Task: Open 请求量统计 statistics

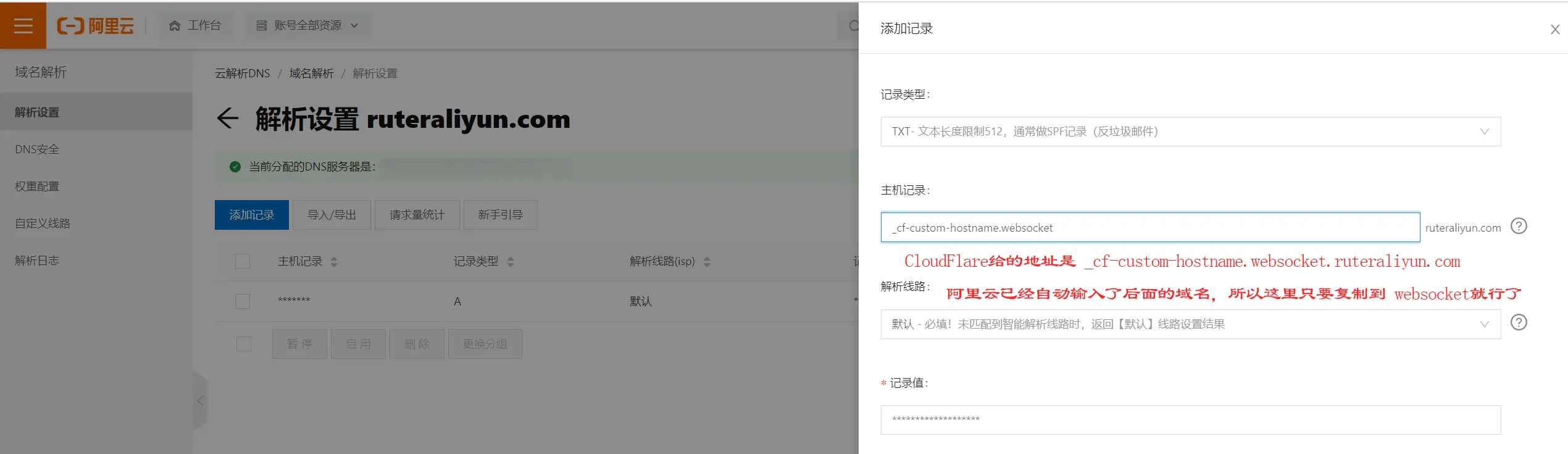Action: (x=417, y=215)
